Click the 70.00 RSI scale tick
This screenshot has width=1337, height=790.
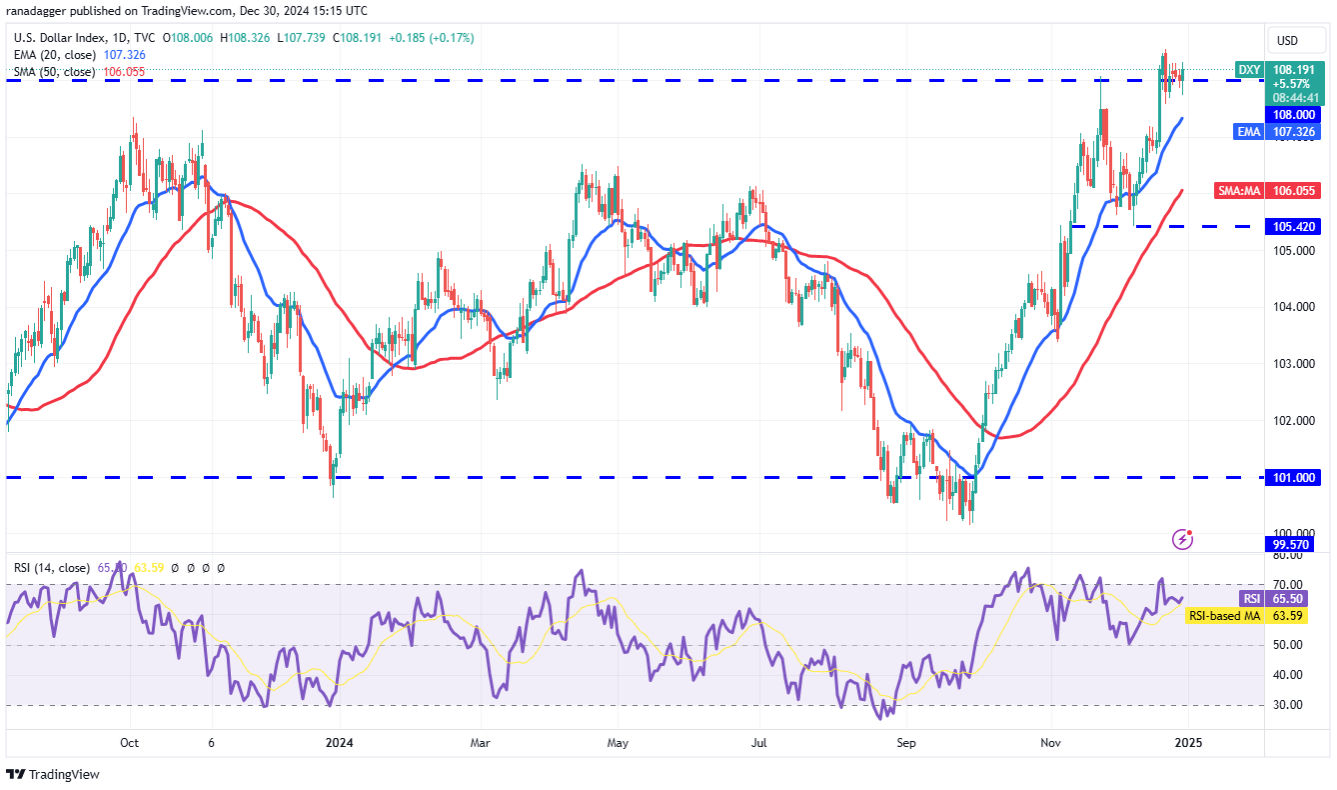[x=1286, y=584]
